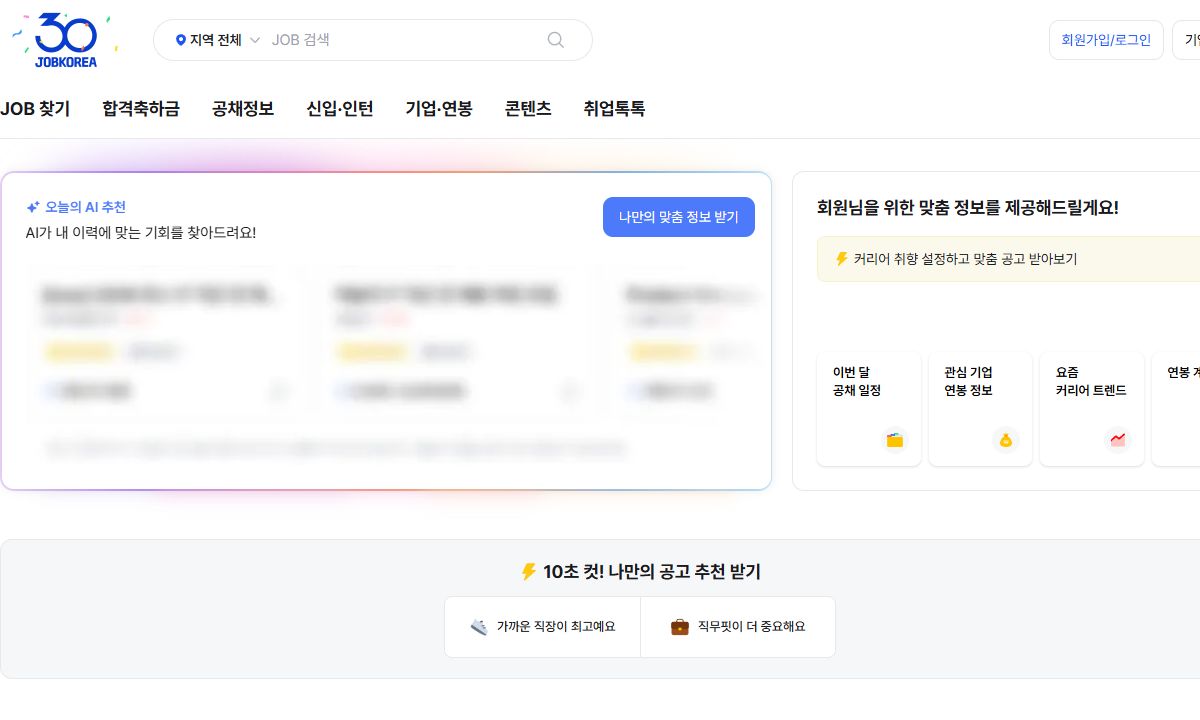This screenshot has width=1200, height=720.
Task: Select 가까운 직장이 최고예요 option
Action: (542, 627)
